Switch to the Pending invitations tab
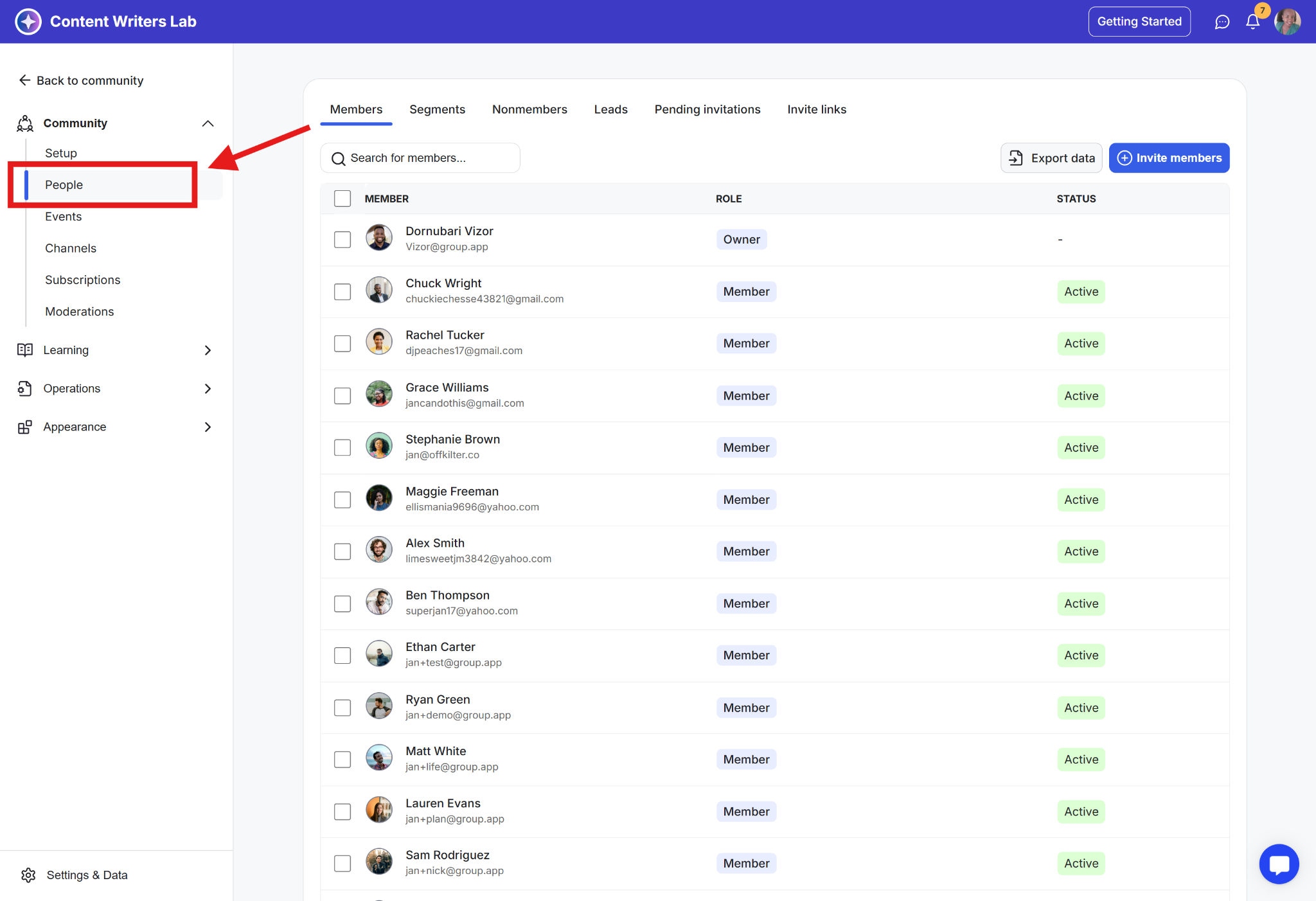The height and width of the screenshot is (901, 1316). [707, 109]
